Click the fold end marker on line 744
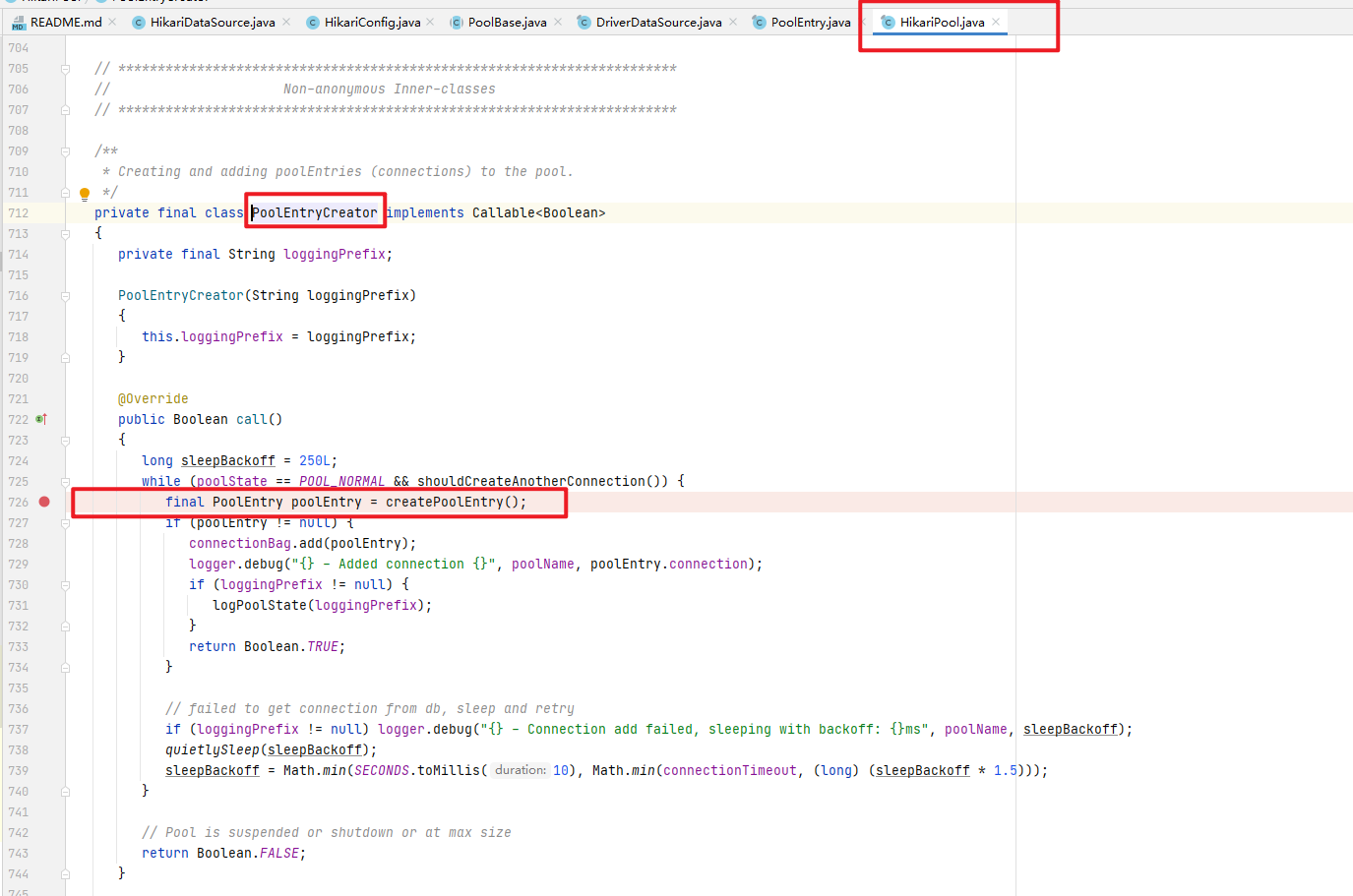Image resolution: width=1353 pixels, height=896 pixels. [66, 874]
